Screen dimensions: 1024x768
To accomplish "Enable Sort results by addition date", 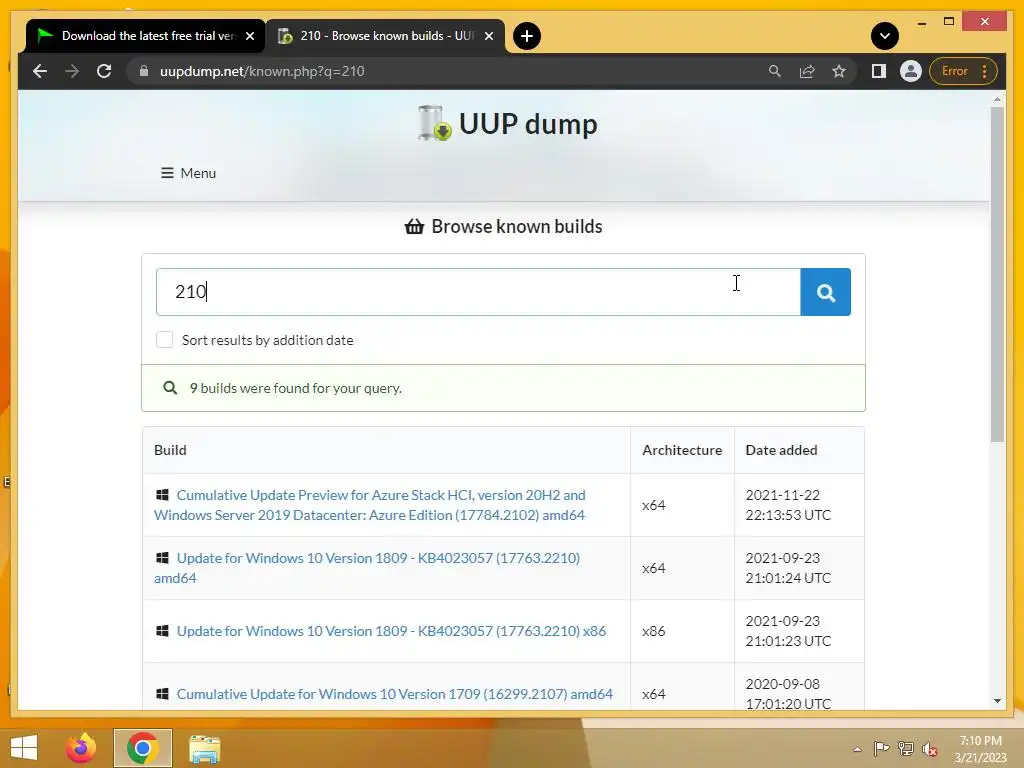I will point(165,340).
